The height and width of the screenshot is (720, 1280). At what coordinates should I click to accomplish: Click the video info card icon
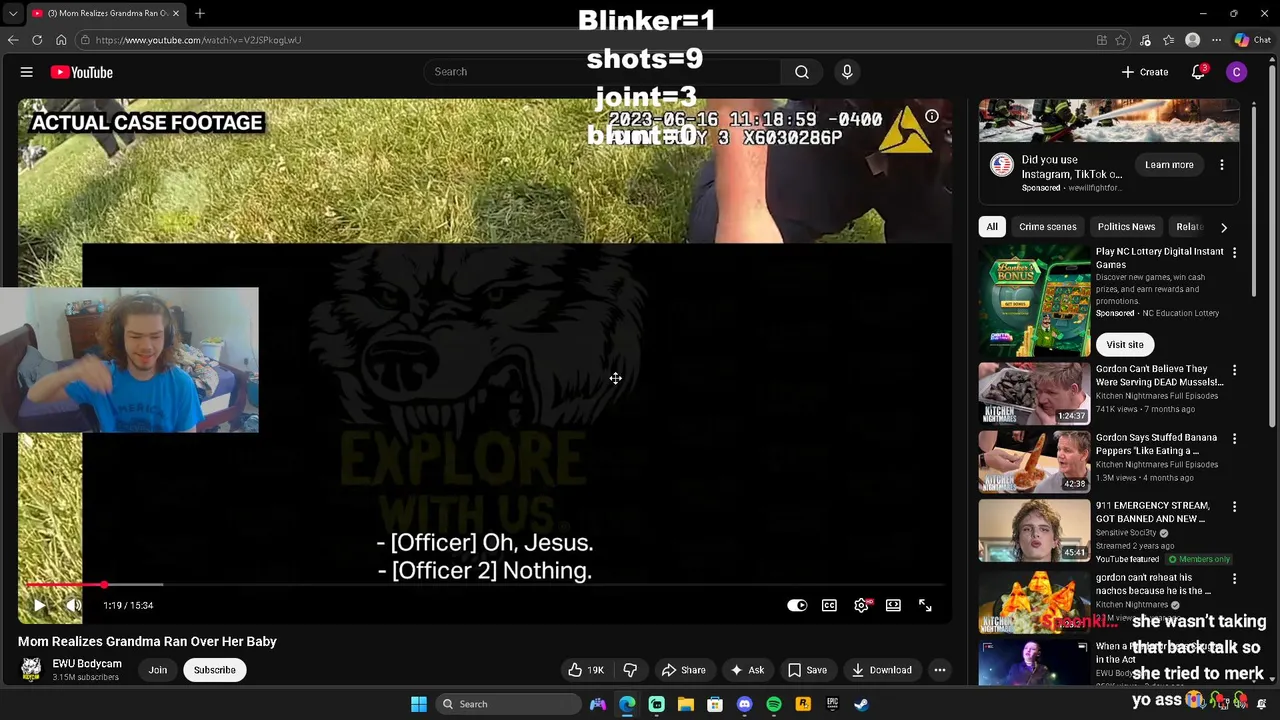click(932, 117)
